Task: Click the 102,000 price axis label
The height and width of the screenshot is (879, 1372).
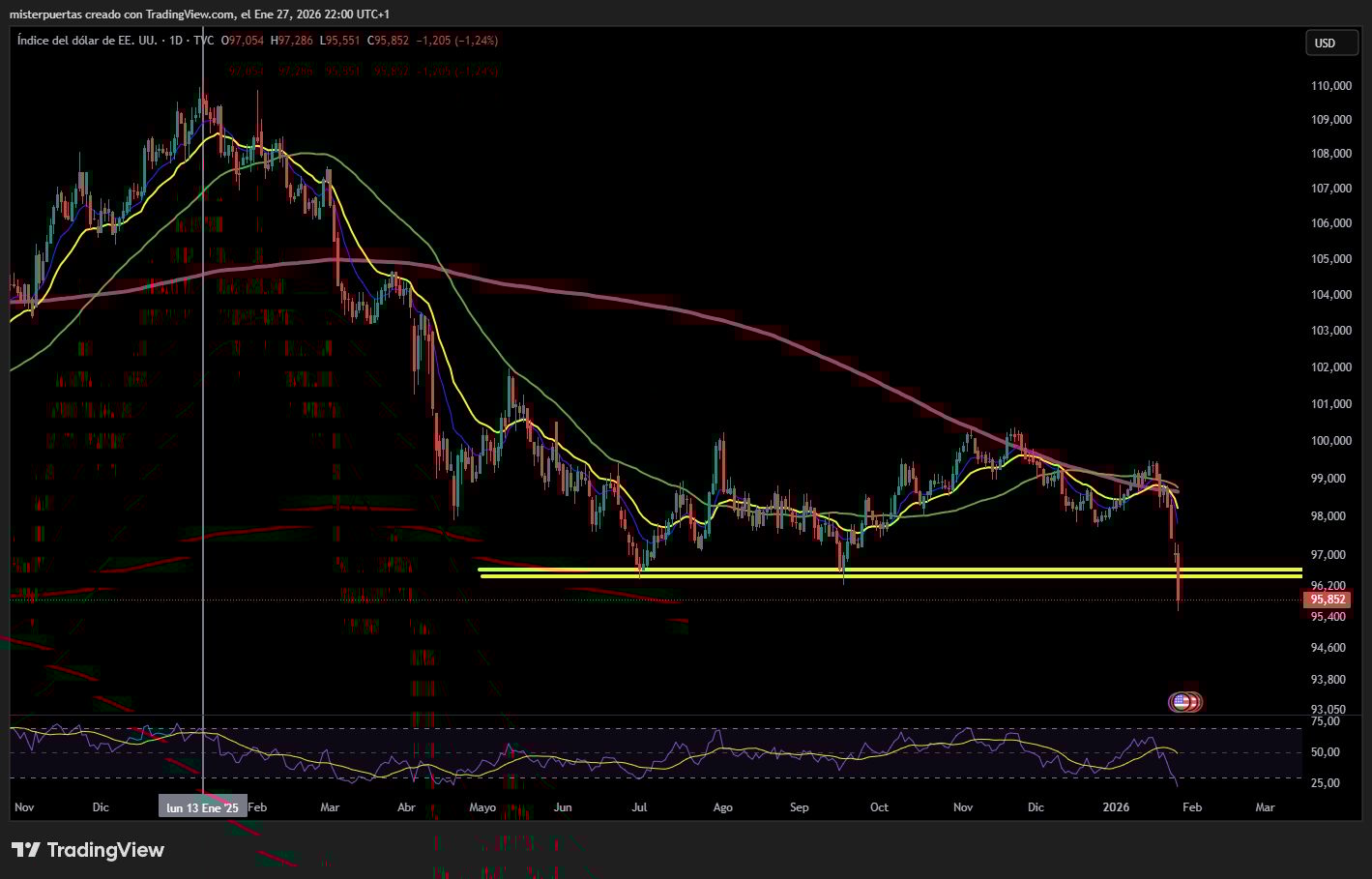Action: point(1331,367)
